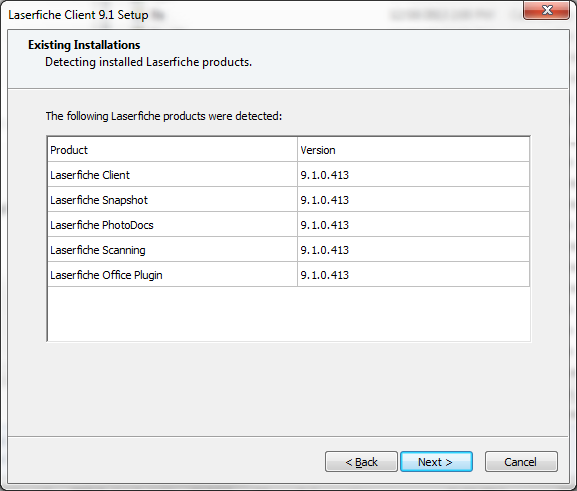
Task: Select the Laserfiche Snapshot row
Action: click(288, 199)
